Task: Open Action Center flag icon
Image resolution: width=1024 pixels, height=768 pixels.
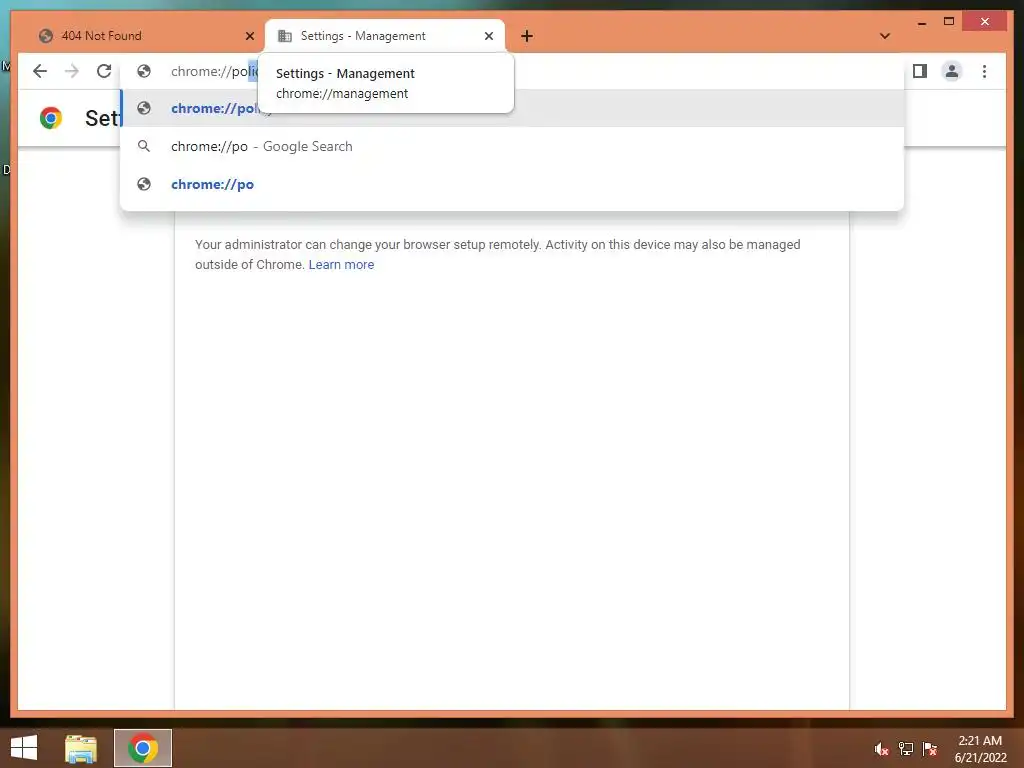Action: 929,748
